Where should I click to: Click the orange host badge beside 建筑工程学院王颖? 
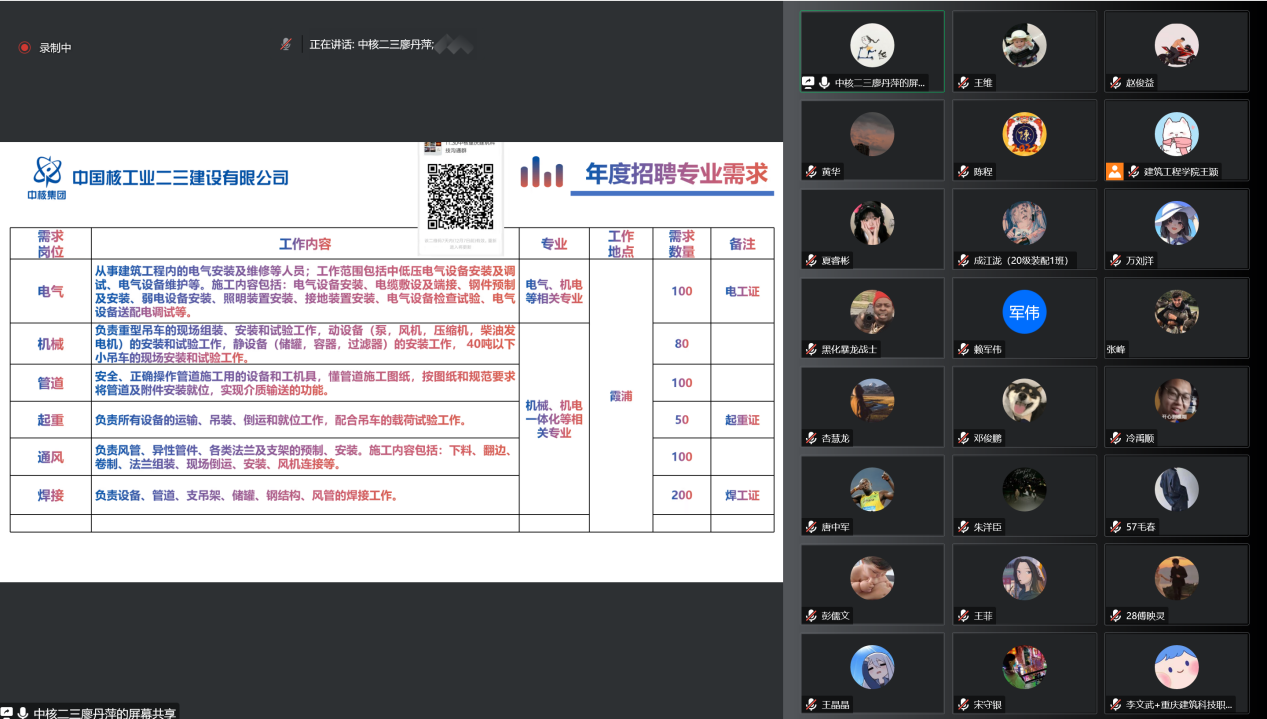(1114, 171)
